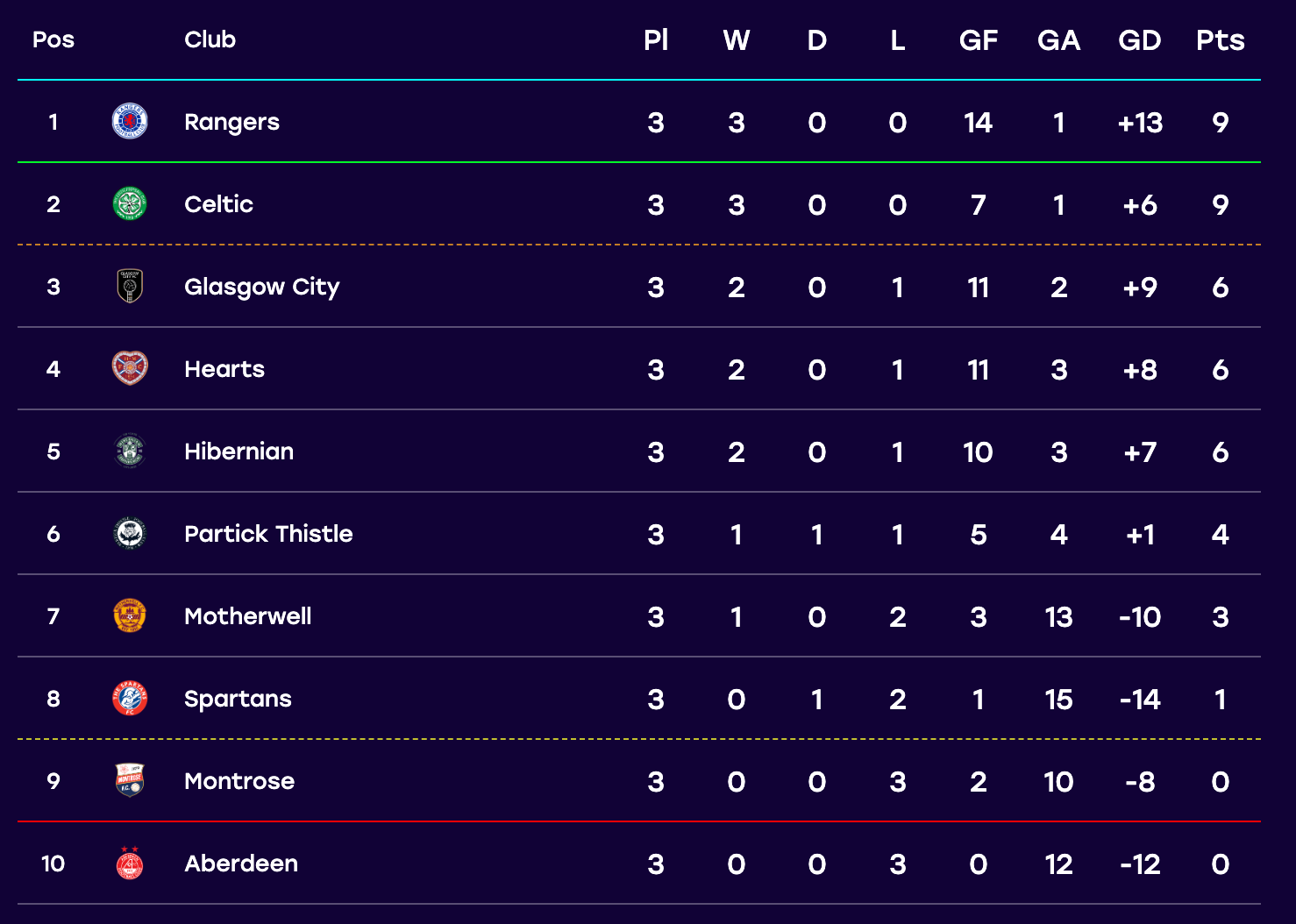Viewport: 1296px width, 924px height.
Task: Click the Aberdeen club crest
Action: click(130, 863)
